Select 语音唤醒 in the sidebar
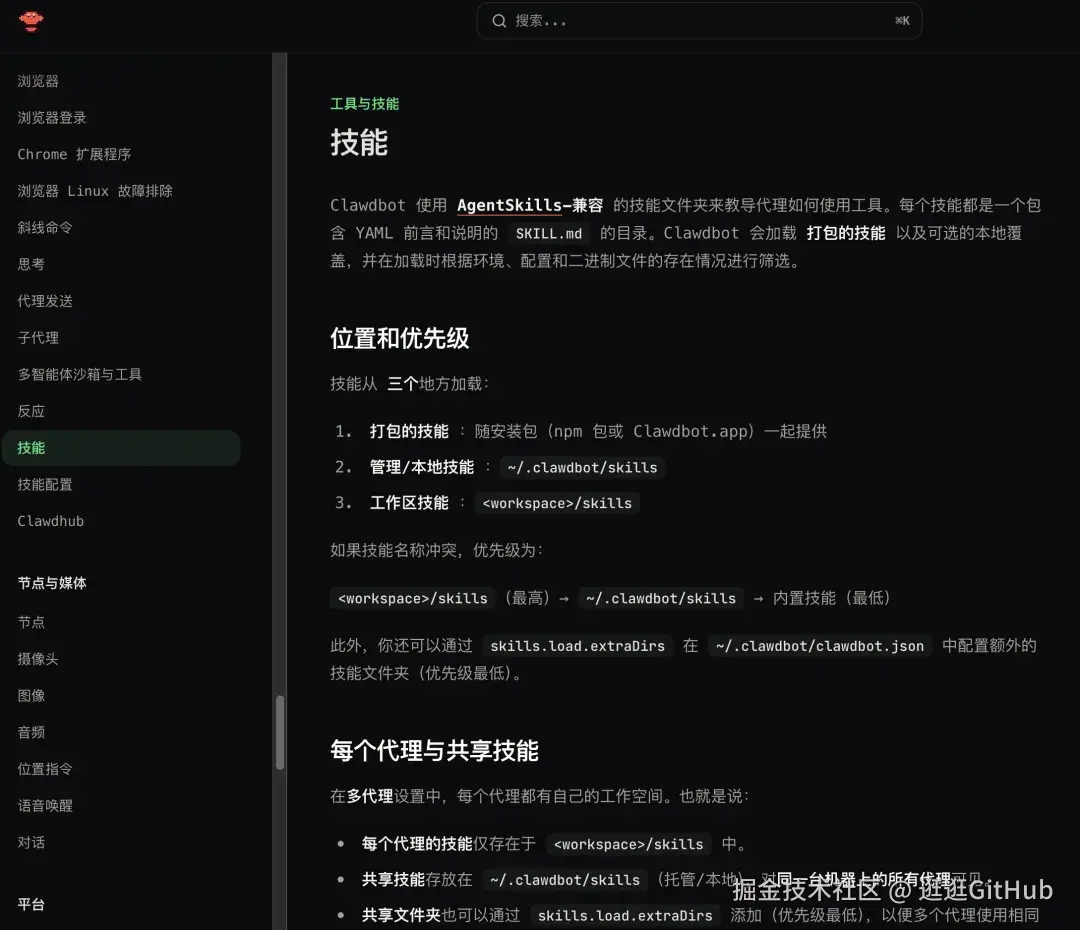 click(45, 805)
